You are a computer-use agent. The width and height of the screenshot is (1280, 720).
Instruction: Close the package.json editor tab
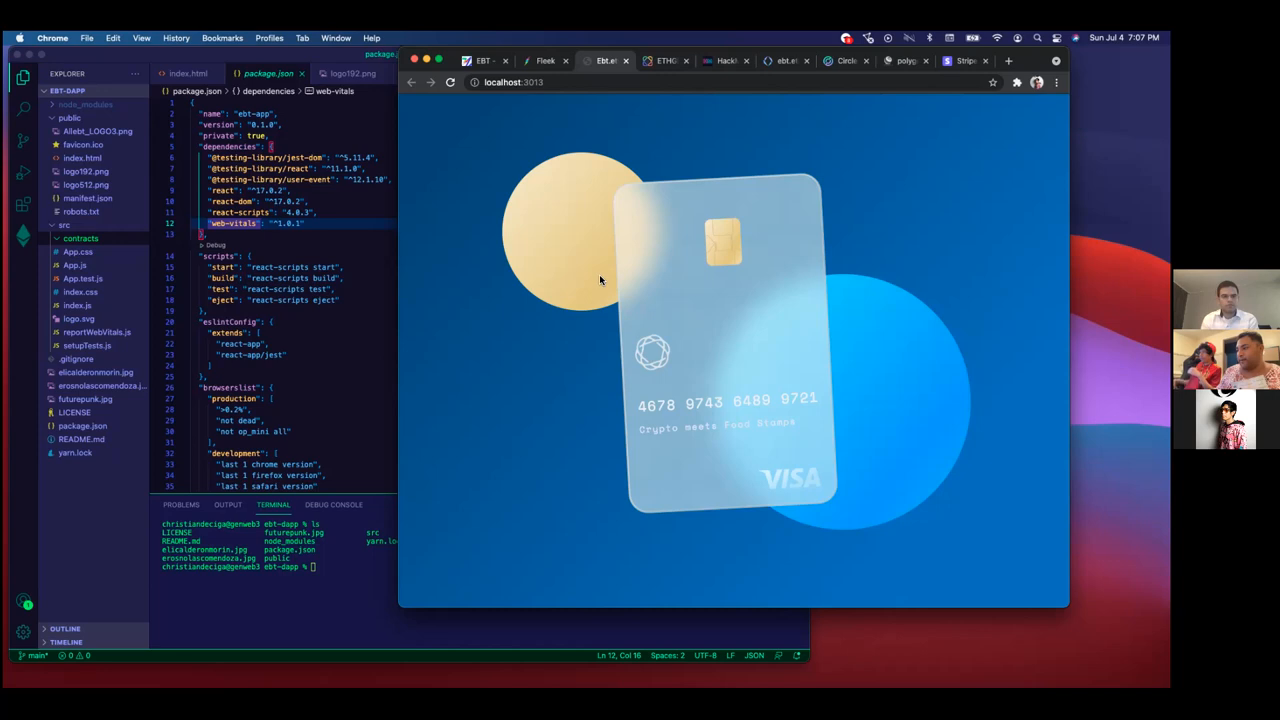(301, 74)
